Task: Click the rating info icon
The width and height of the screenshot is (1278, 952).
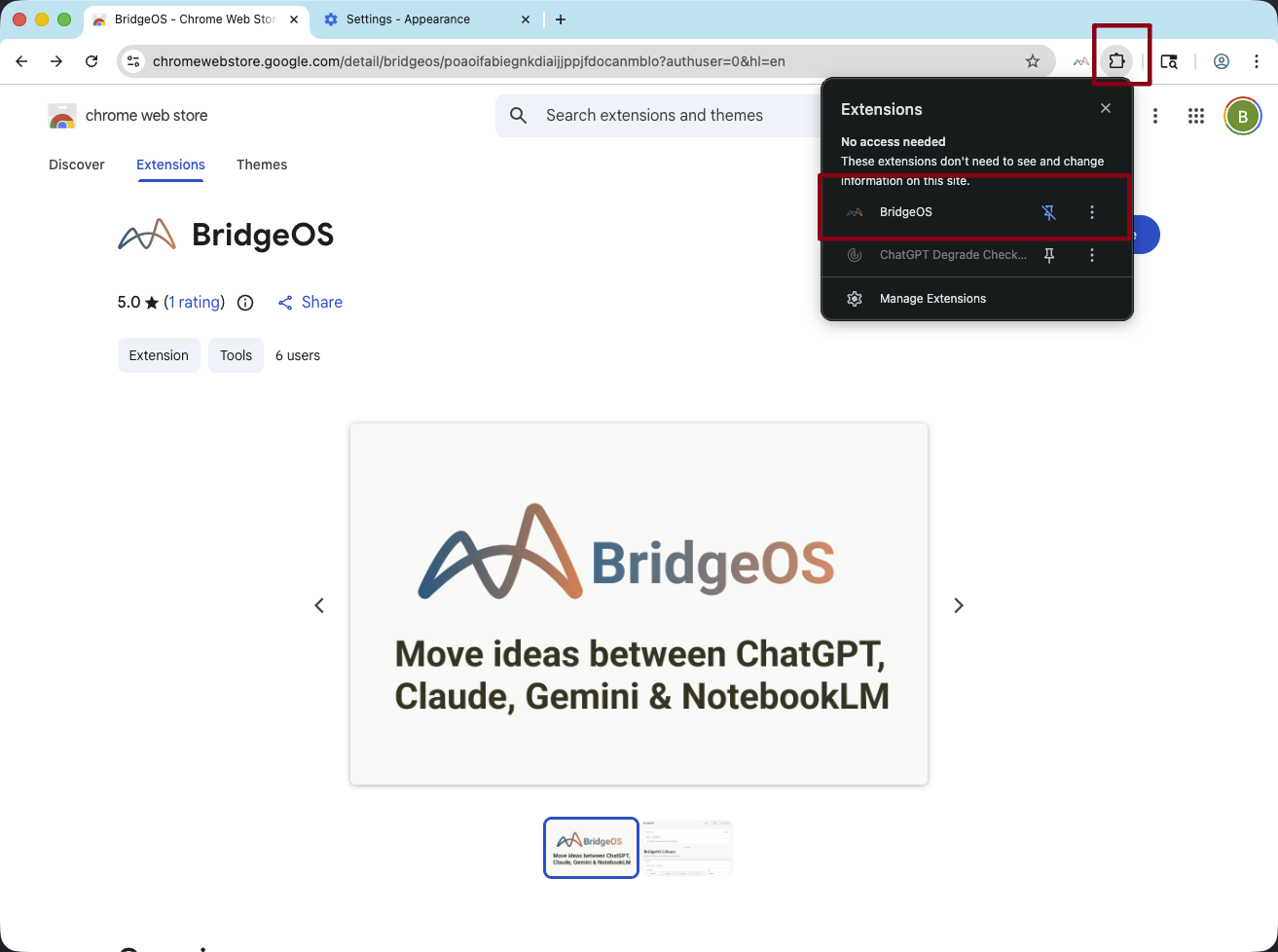Action: click(x=245, y=303)
